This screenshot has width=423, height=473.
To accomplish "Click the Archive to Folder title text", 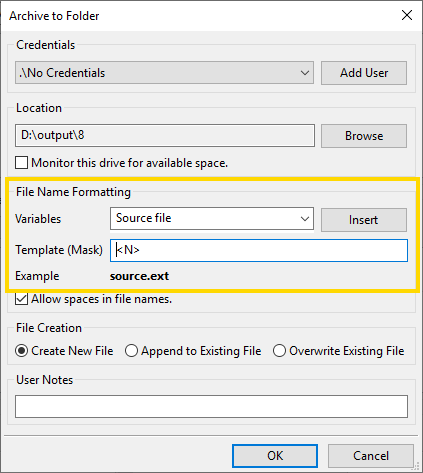I will click(54, 16).
